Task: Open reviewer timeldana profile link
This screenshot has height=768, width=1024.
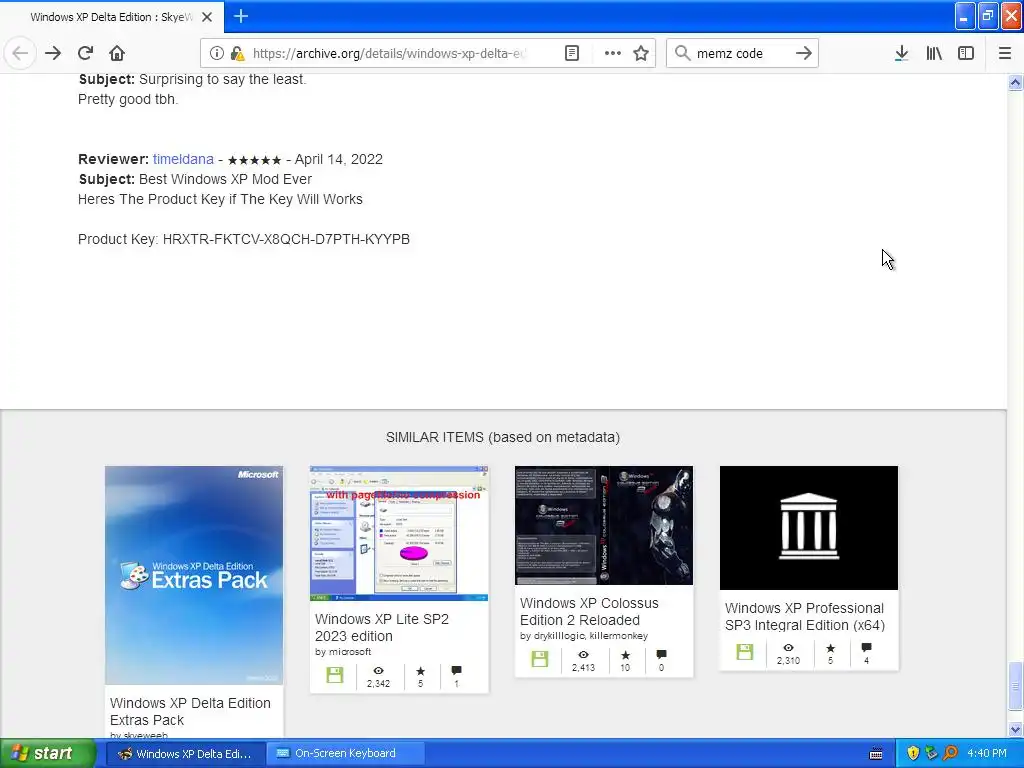Action: pos(183,159)
